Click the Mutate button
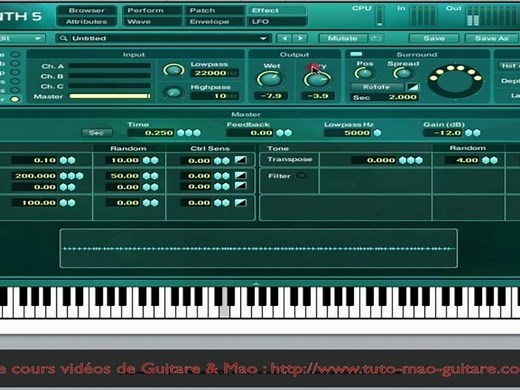Viewport: 520px width, 390px height. (x=342, y=38)
